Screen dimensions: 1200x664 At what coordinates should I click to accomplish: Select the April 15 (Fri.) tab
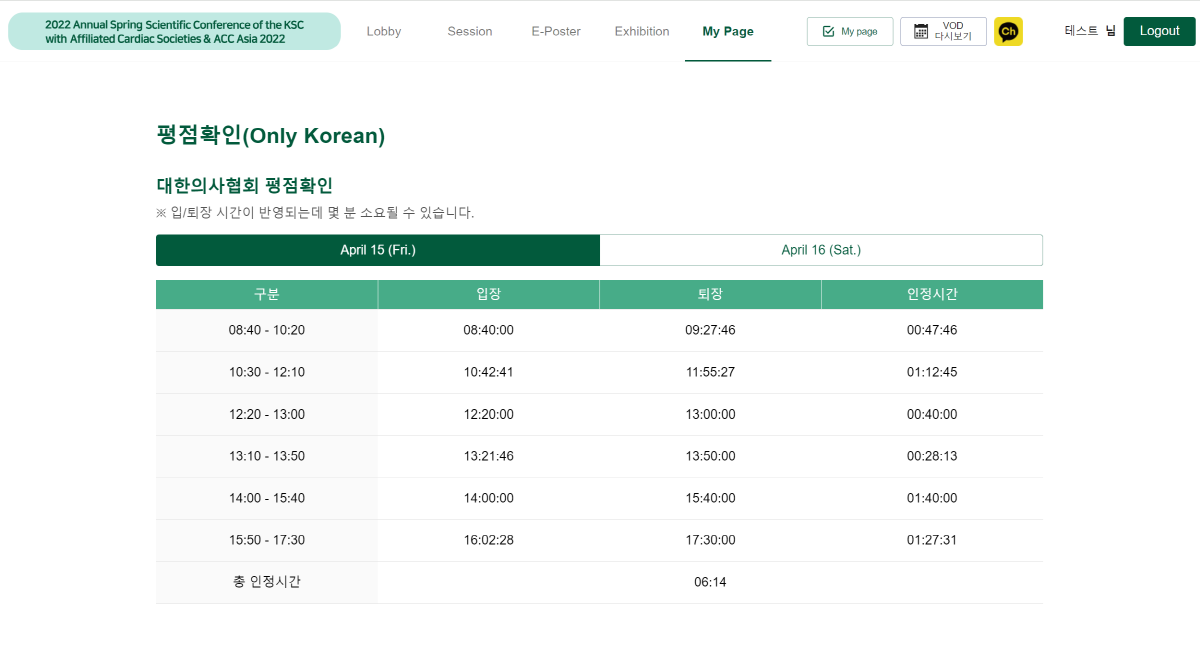point(378,250)
